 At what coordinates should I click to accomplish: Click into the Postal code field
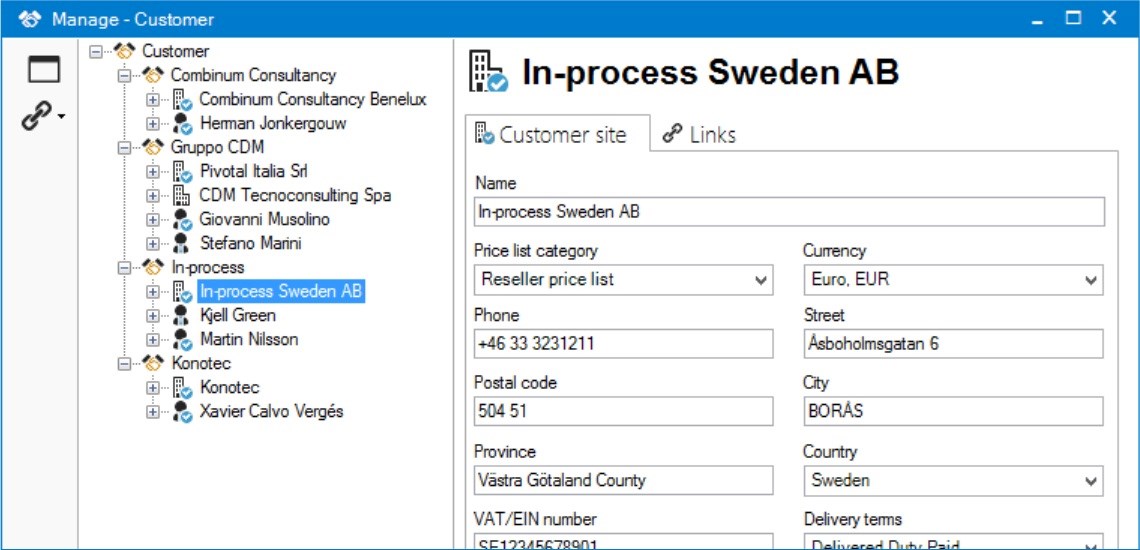623,412
